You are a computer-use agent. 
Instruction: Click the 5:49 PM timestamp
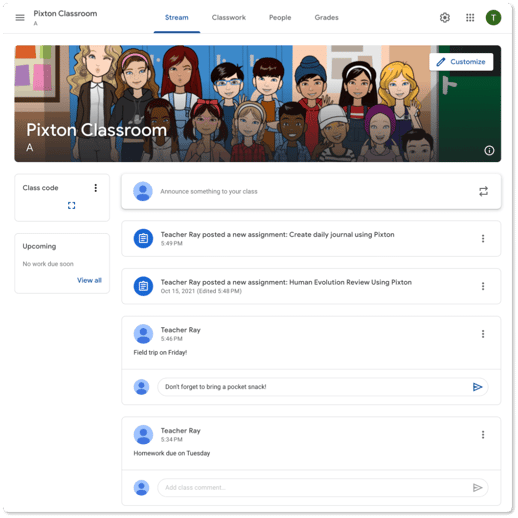tap(171, 243)
